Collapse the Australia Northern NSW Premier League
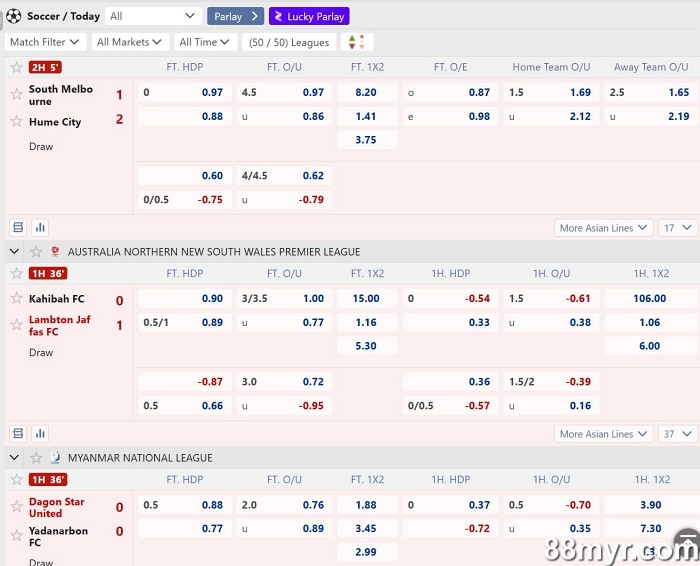The width and height of the screenshot is (700, 566). click(14, 251)
